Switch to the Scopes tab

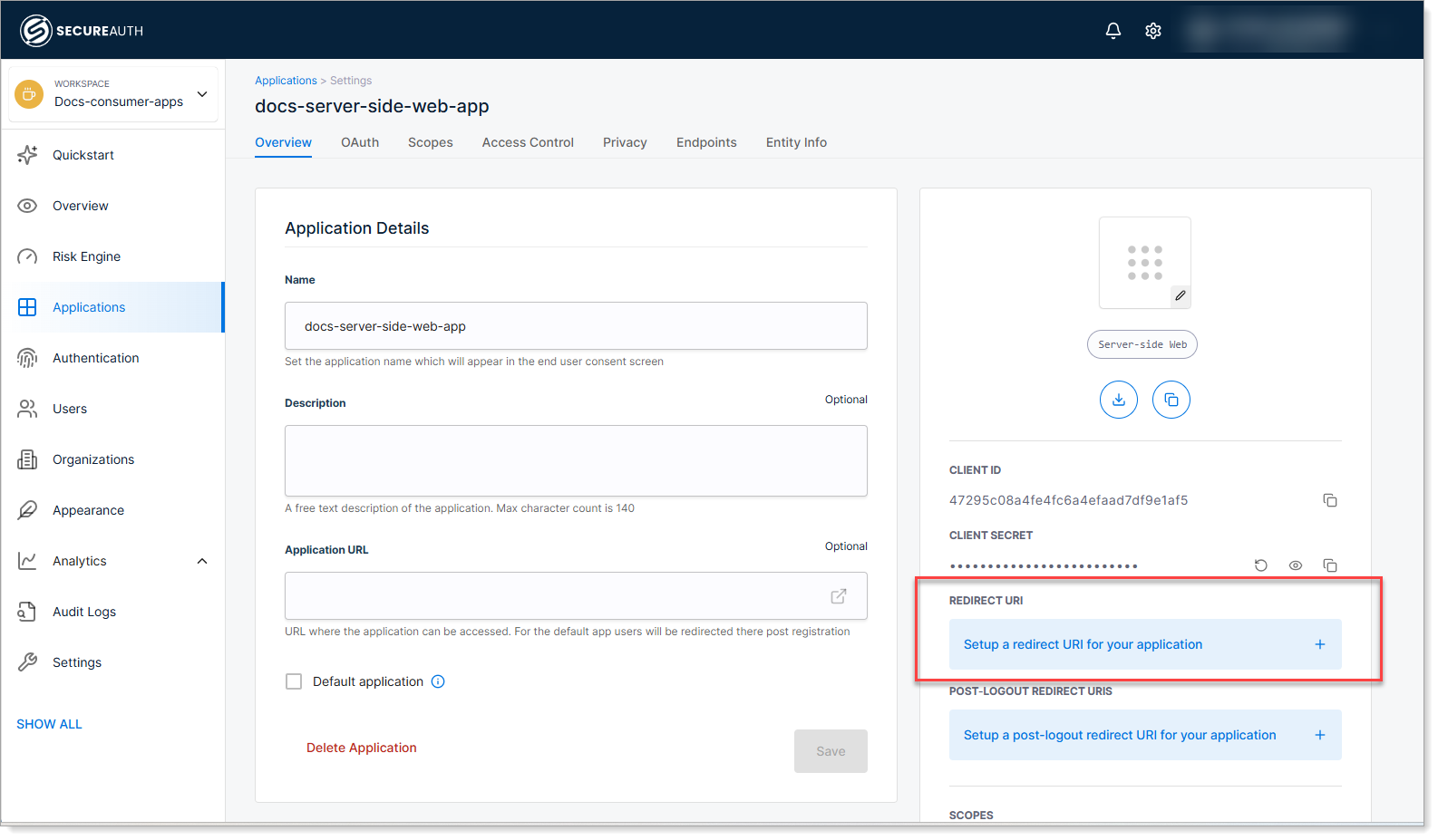431,142
